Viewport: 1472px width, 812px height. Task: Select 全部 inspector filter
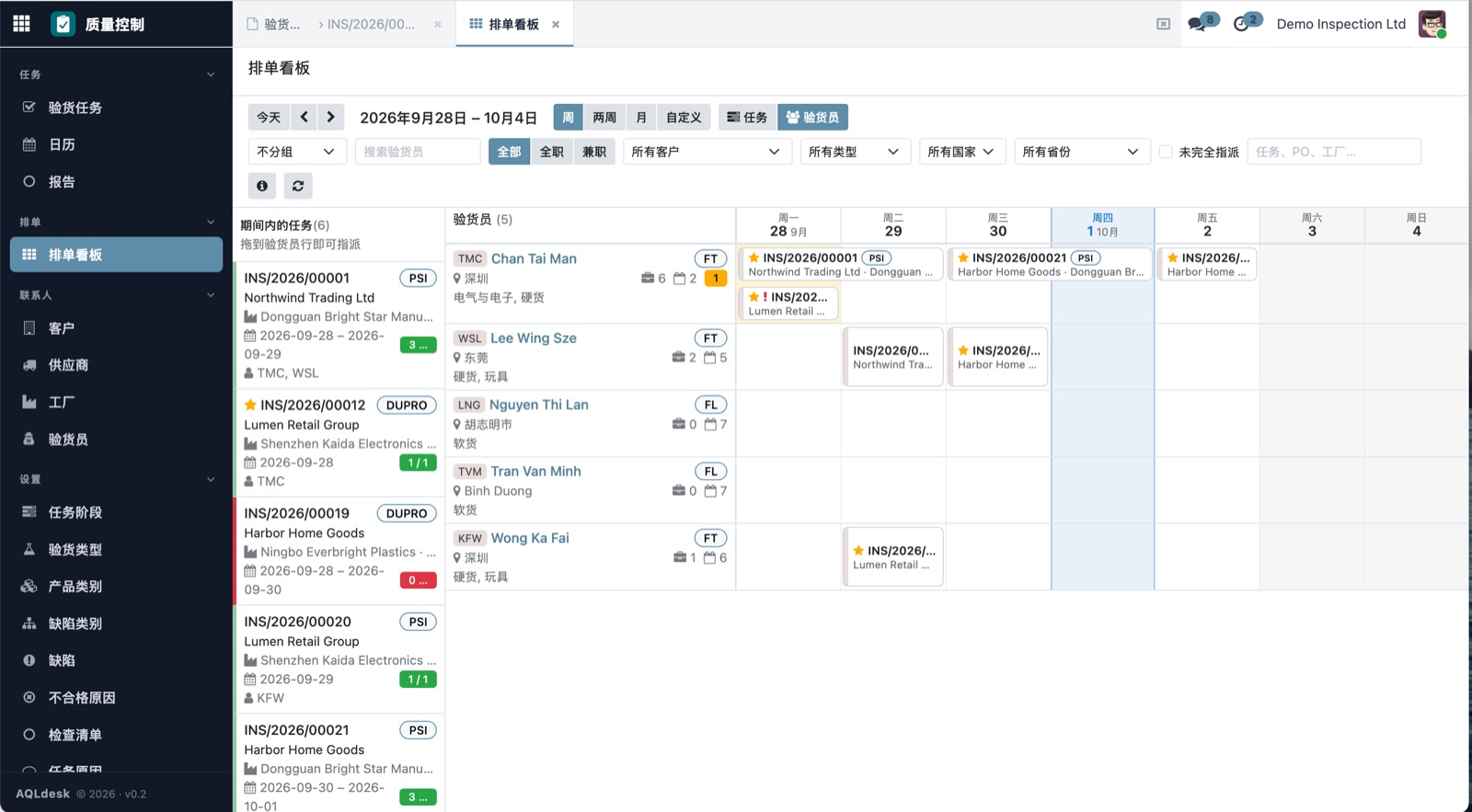coord(509,152)
